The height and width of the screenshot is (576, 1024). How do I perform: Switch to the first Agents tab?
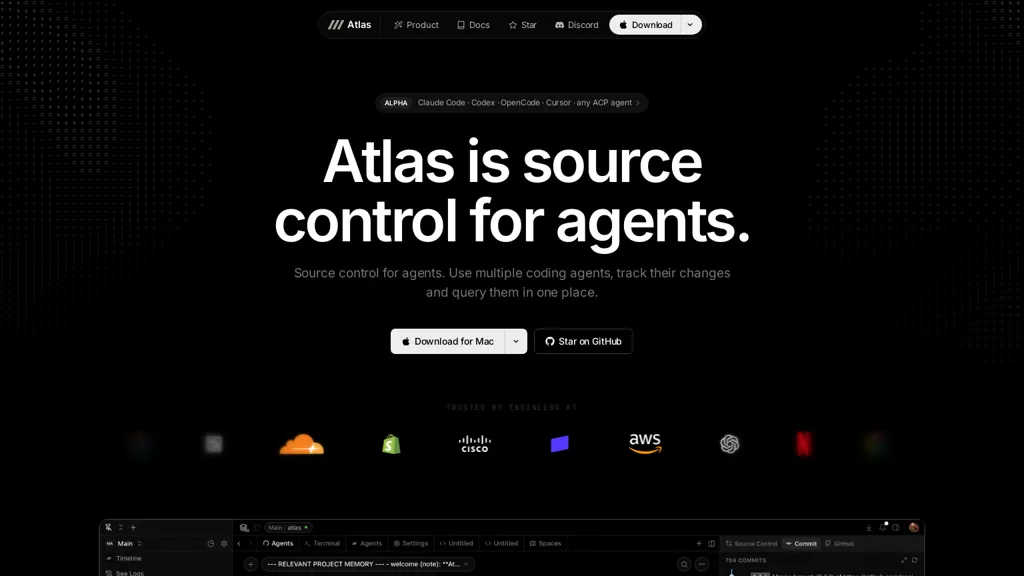(278, 543)
